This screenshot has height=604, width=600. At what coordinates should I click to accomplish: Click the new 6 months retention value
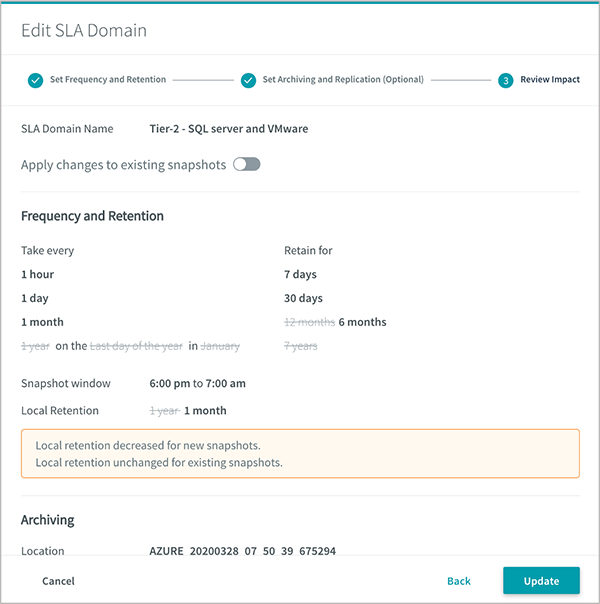pos(362,322)
